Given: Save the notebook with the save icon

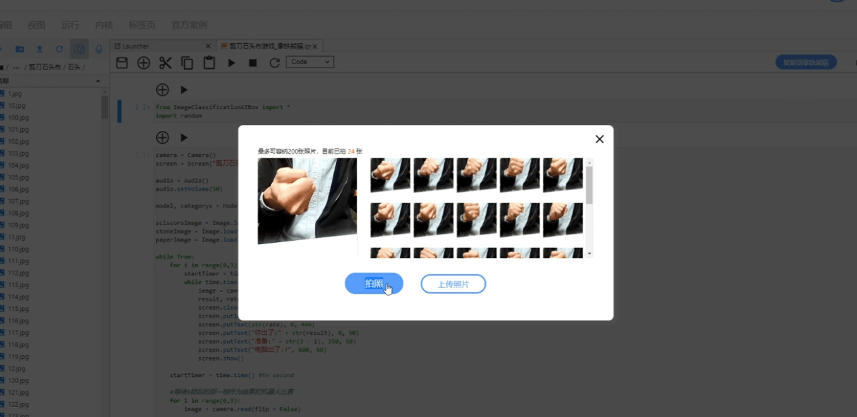Looking at the screenshot, I should [122, 63].
